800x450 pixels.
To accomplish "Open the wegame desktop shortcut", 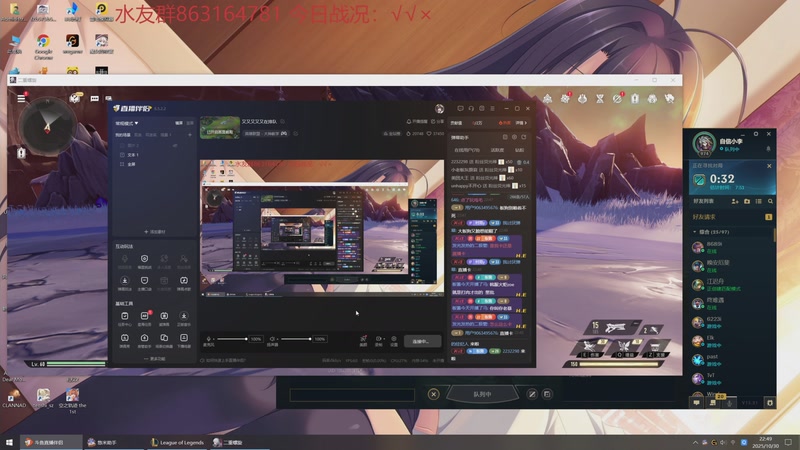I will click(72, 45).
